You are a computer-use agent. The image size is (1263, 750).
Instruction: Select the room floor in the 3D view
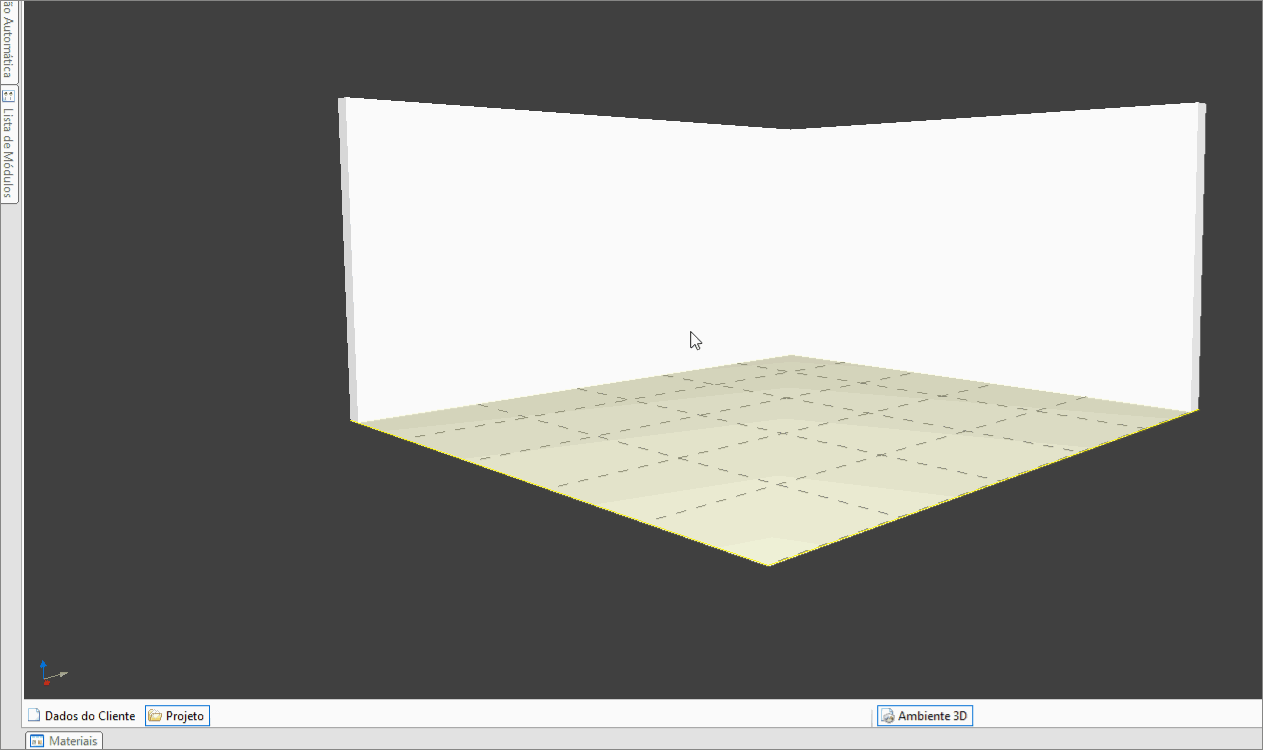point(775,460)
